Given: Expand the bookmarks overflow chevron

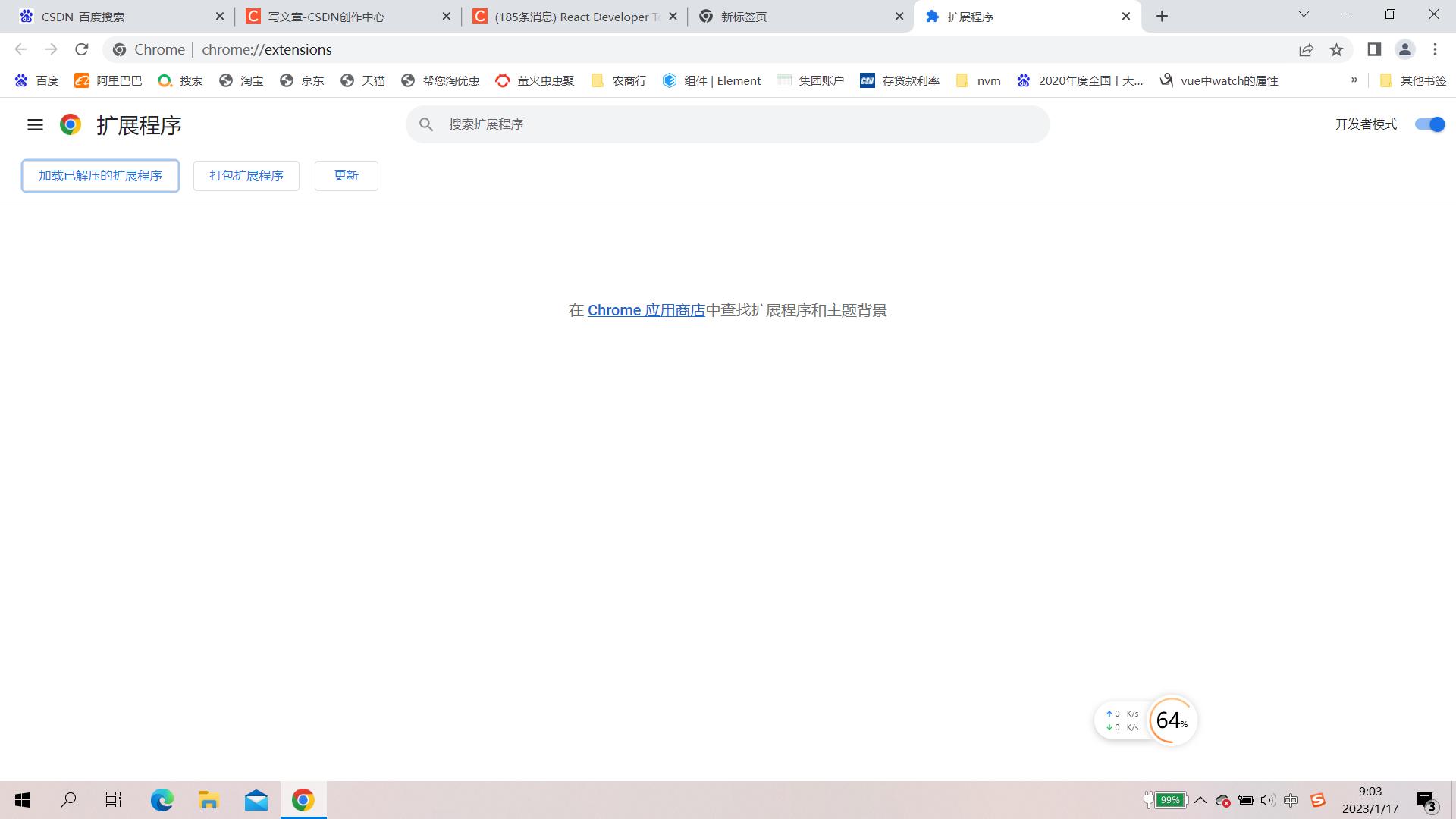Looking at the screenshot, I should click(1354, 80).
